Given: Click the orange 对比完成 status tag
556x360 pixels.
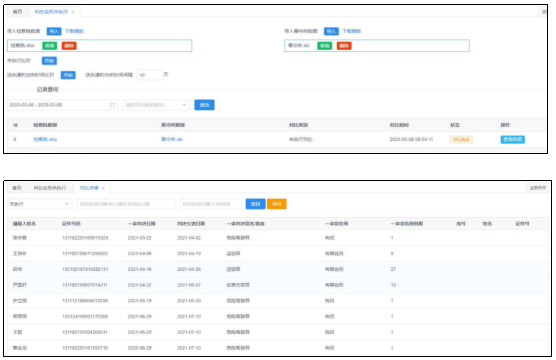Looking at the screenshot, I should point(461,139).
